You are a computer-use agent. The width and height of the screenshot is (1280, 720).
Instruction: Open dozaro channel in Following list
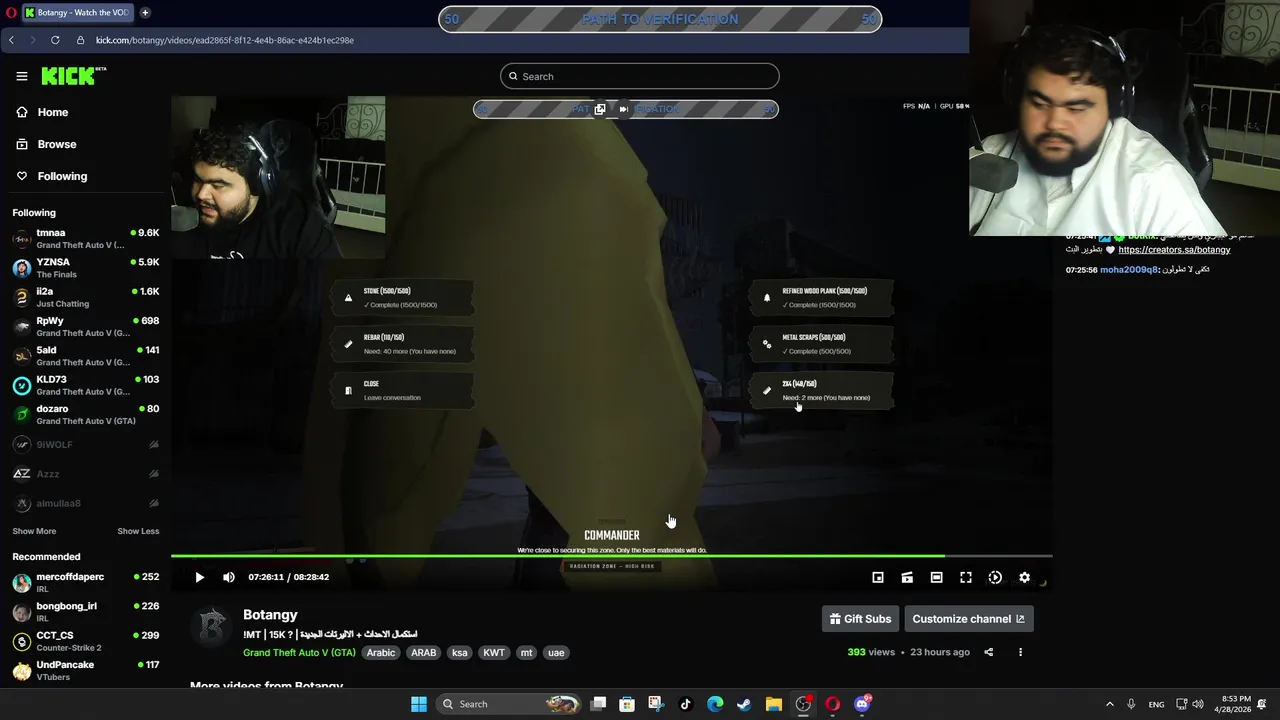tap(85, 415)
